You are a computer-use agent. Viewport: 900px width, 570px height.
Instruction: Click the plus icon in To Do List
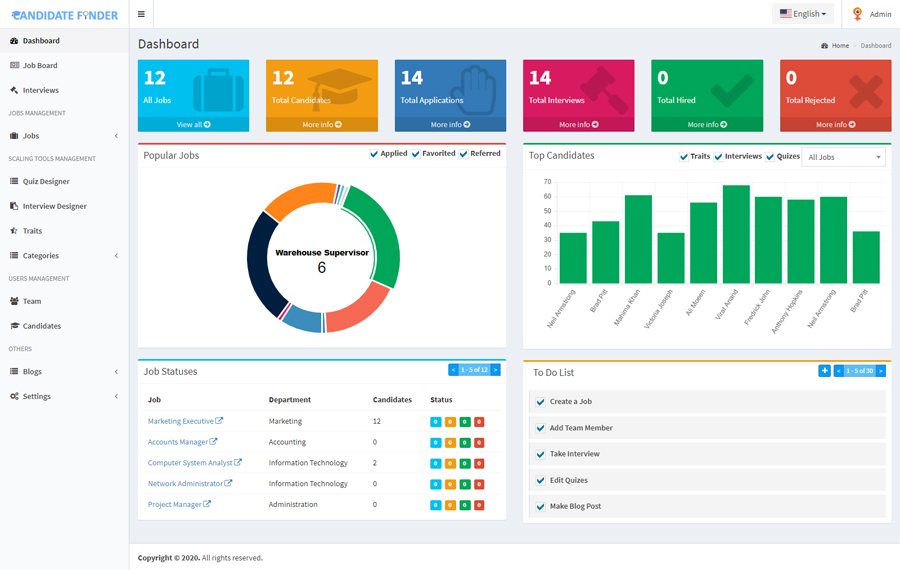tap(824, 371)
